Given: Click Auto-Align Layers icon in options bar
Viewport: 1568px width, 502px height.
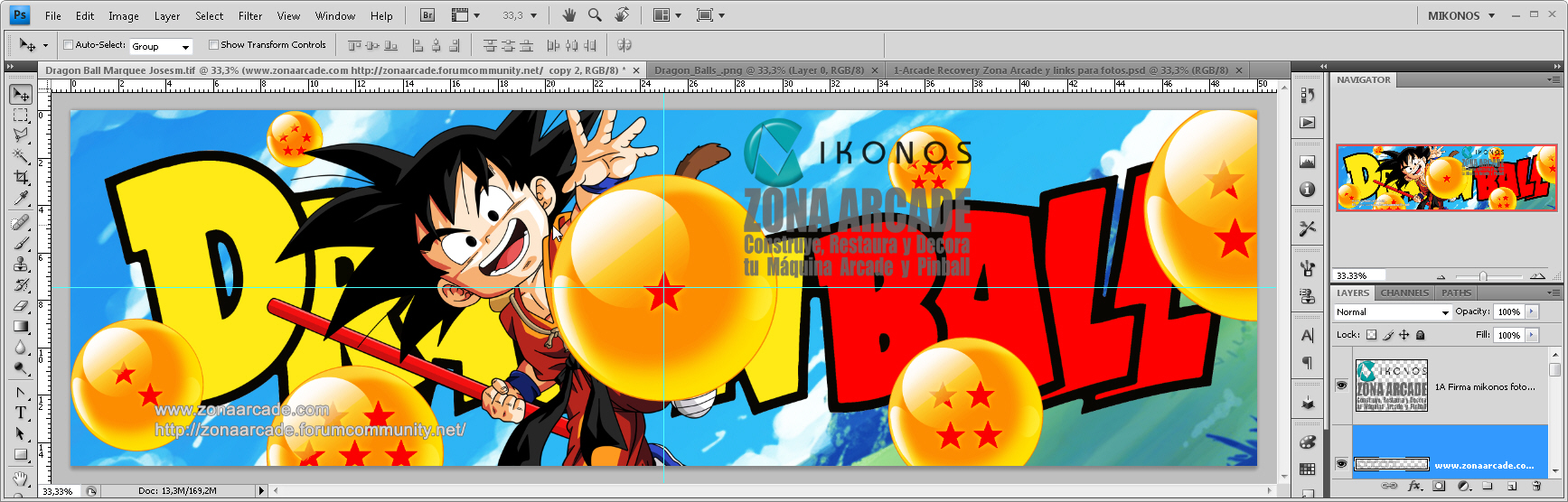Looking at the screenshot, I should pyautogui.click(x=624, y=45).
